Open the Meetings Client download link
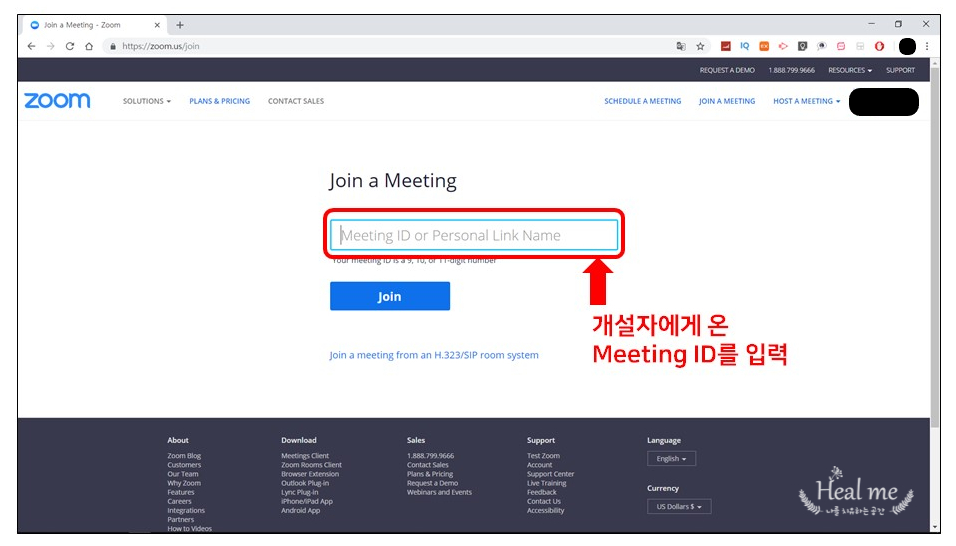 305,456
